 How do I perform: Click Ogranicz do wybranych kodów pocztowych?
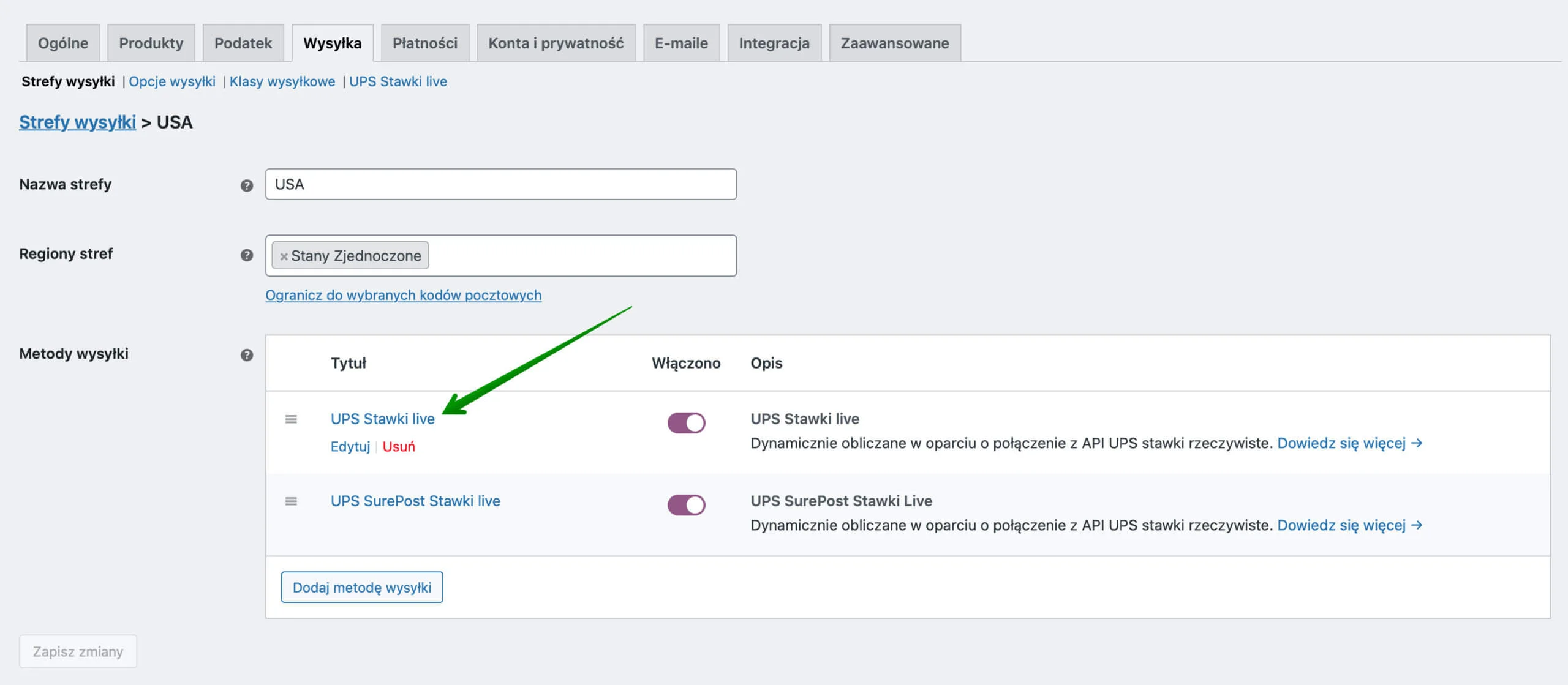[403, 295]
